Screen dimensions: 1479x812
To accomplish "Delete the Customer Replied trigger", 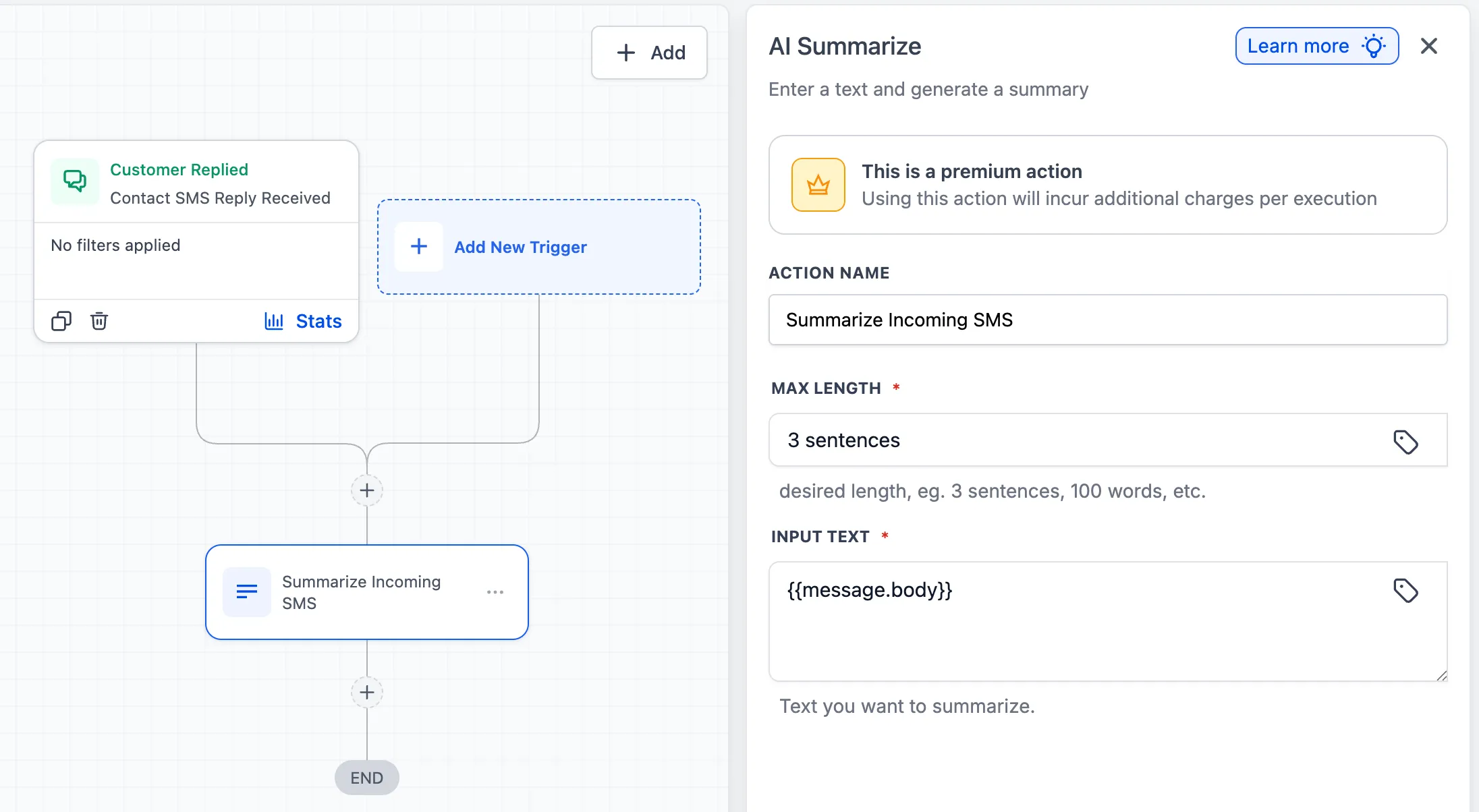I will [x=99, y=321].
